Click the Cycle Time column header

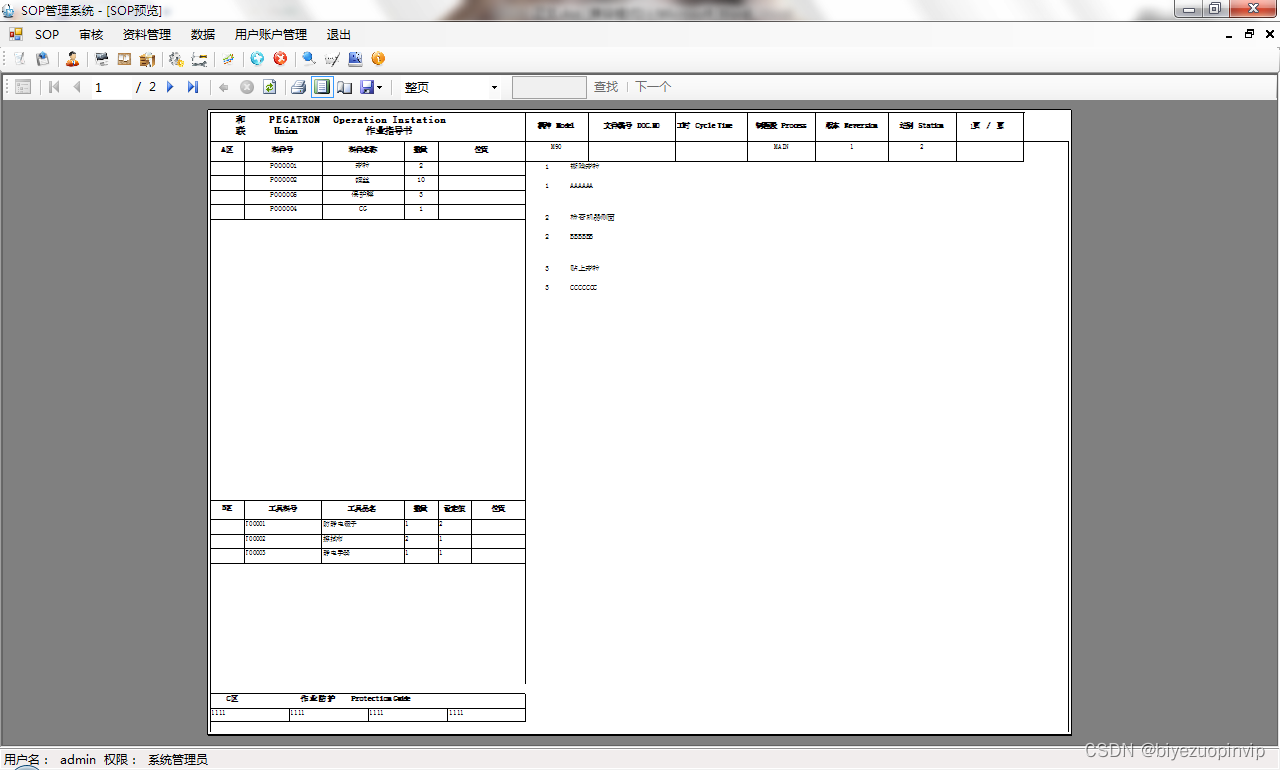click(711, 126)
